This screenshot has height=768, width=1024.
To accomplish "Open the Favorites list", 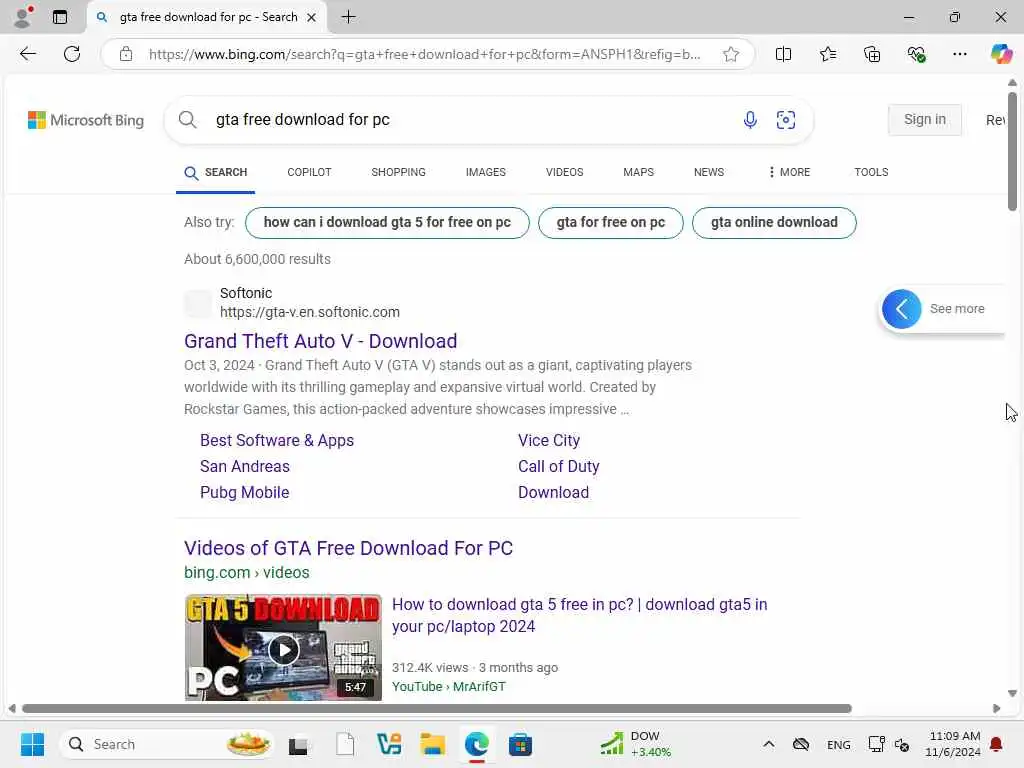I will 827,54.
